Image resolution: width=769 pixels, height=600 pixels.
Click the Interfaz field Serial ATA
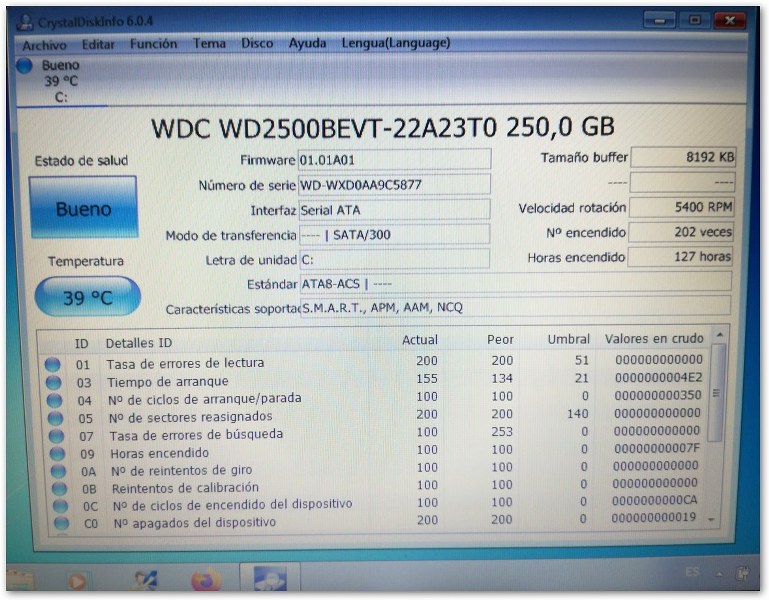394,210
